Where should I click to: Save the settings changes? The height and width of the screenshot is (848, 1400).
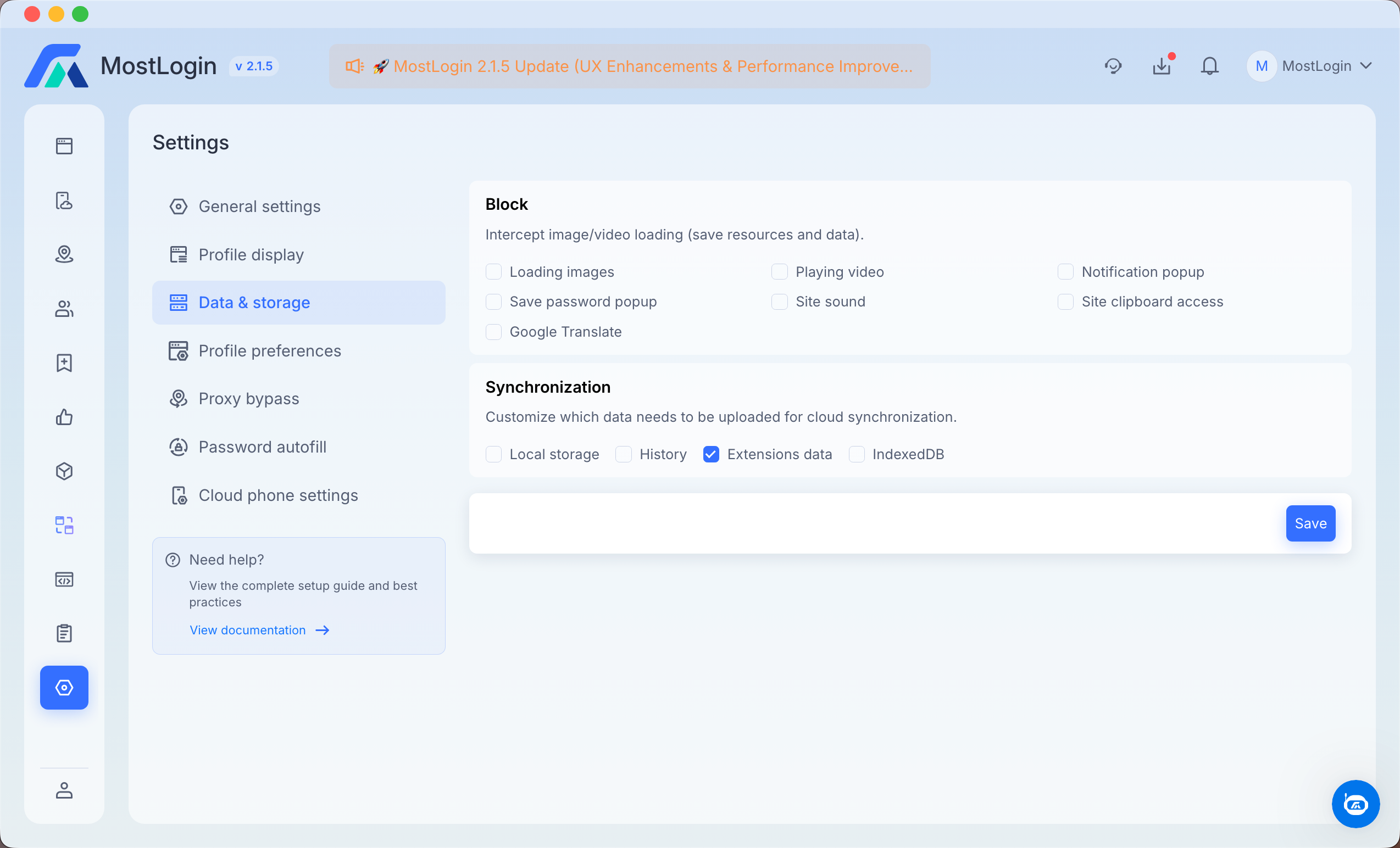(1310, 523)
